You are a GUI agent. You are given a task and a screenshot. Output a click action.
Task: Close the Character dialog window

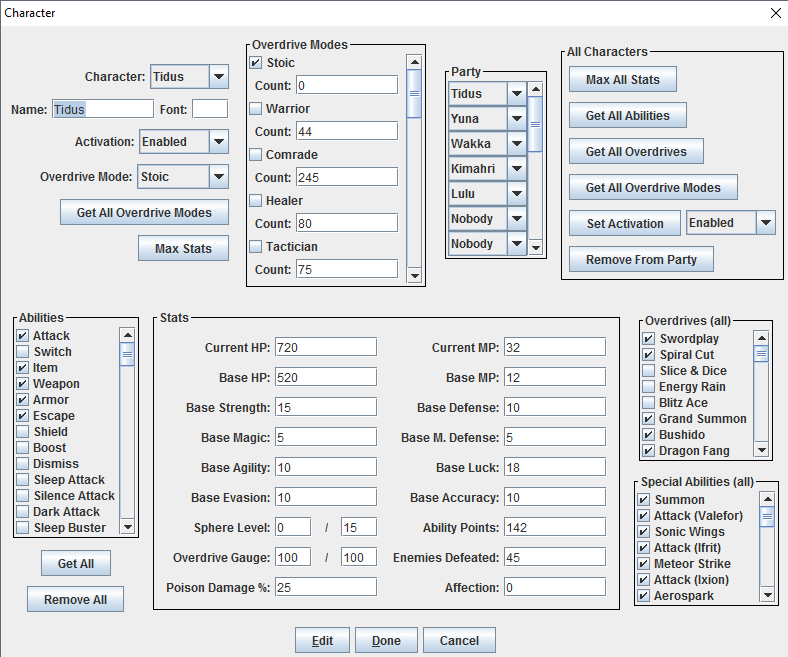pyautogui.click(x=775, y=13)
